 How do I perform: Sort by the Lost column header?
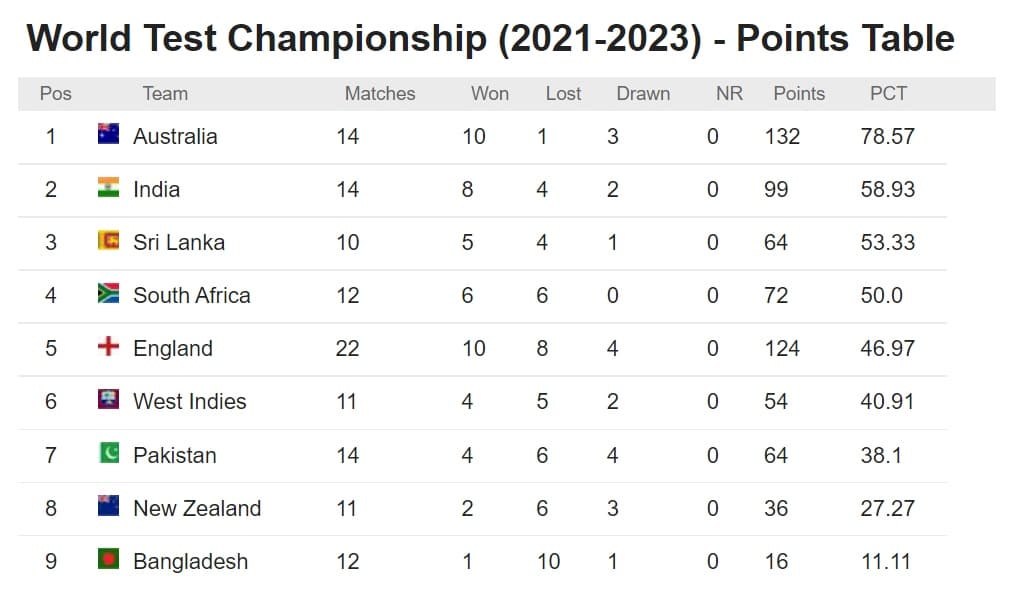(x=563, y=94)
